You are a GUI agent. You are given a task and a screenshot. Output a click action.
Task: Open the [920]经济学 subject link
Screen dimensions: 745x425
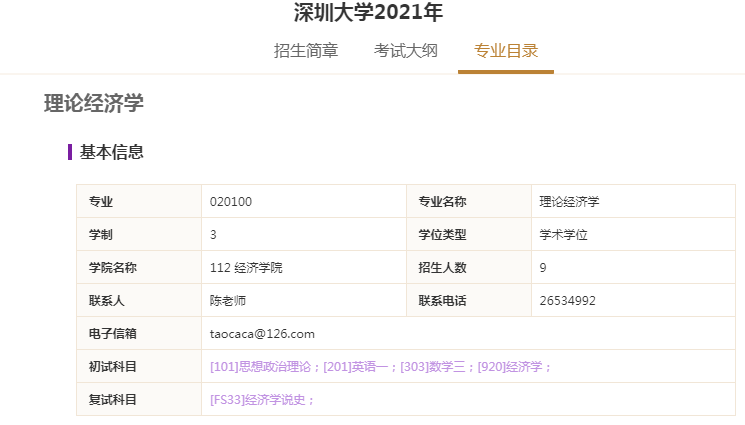coord(510,367)
